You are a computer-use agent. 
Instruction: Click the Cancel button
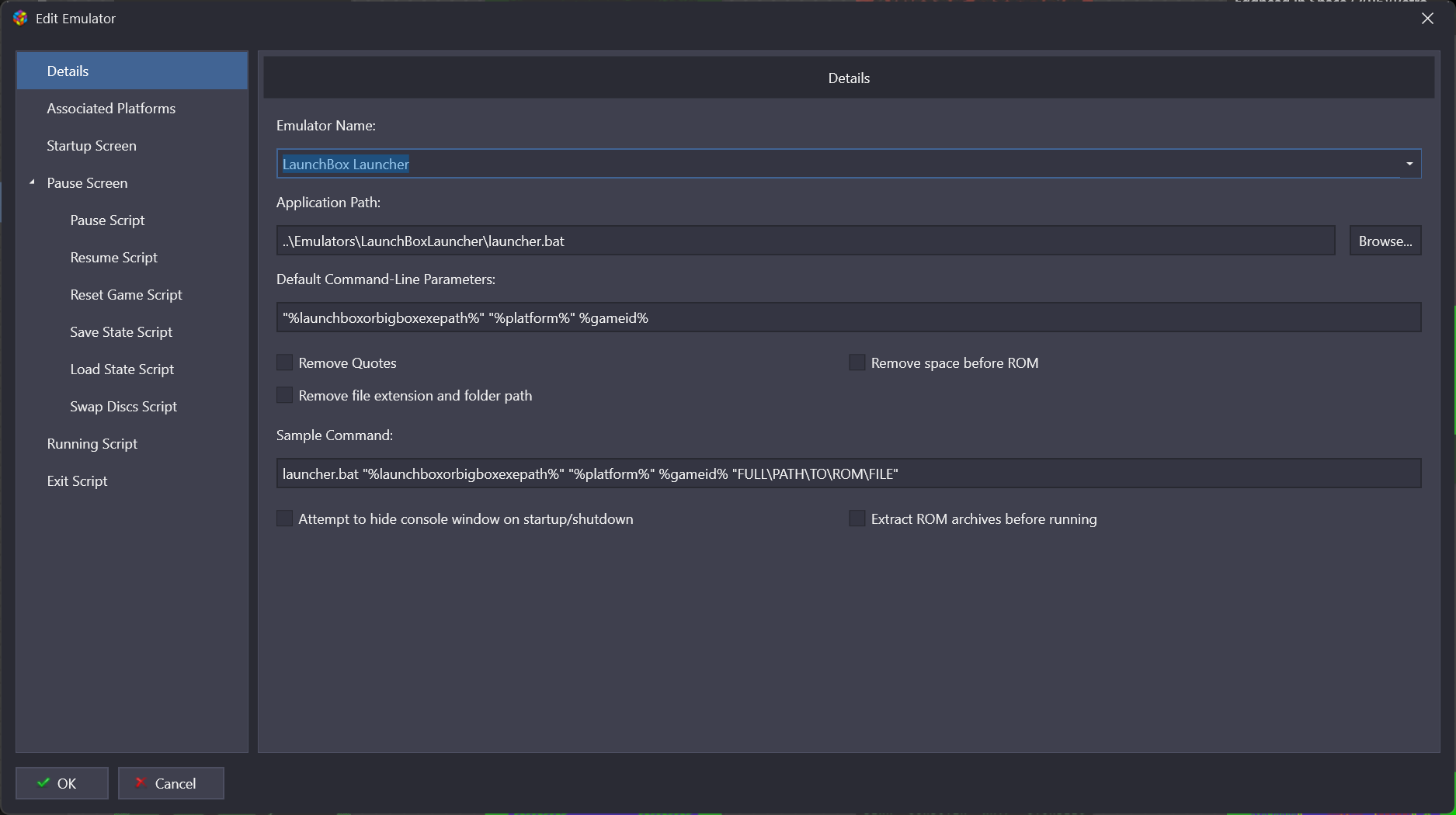[171, 783]
